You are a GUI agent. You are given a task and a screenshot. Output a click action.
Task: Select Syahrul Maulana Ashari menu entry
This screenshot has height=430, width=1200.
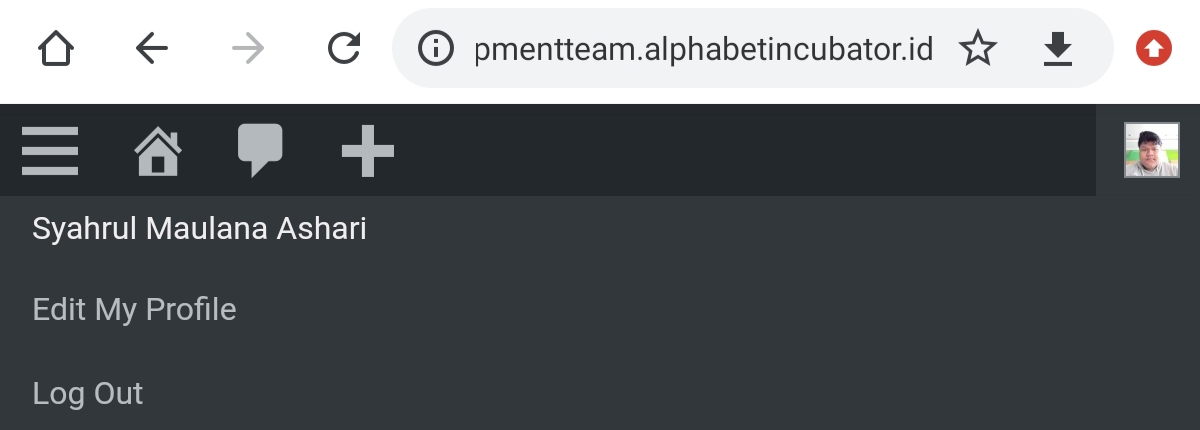(x=200, y=229)
